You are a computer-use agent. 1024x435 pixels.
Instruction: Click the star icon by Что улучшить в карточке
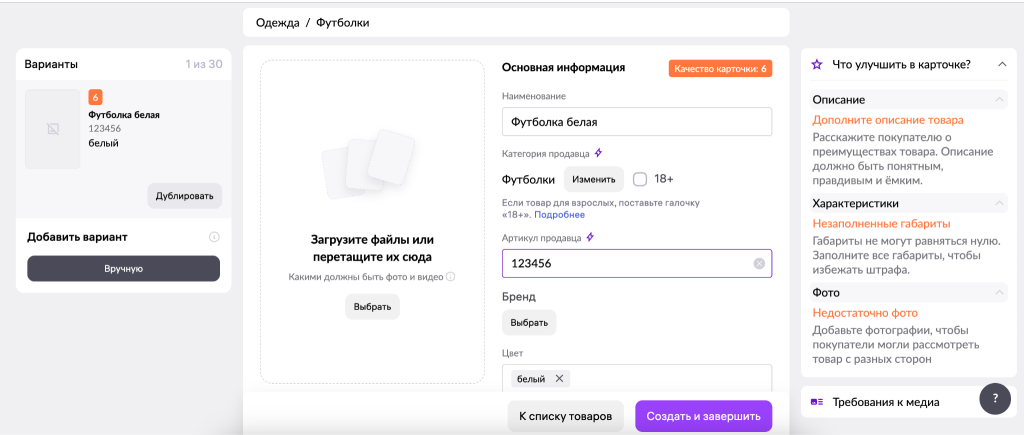(x=816, y=65)
